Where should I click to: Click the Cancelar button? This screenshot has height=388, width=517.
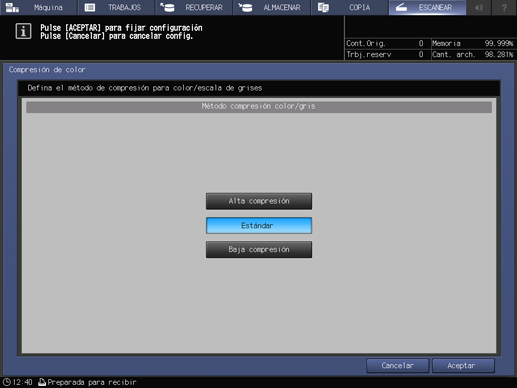397,366
